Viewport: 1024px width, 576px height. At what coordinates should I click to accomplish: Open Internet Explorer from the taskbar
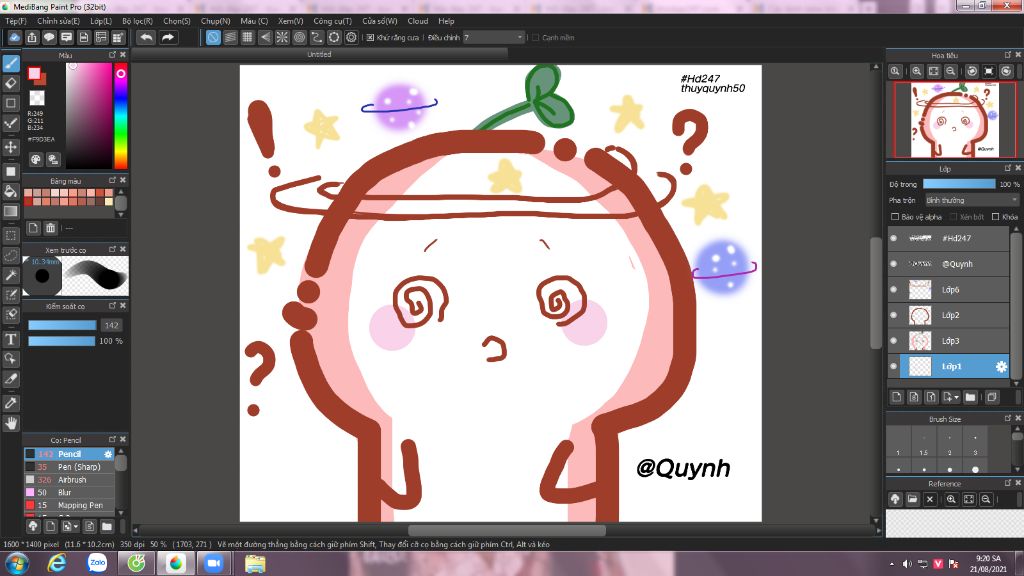click(57, 563)
